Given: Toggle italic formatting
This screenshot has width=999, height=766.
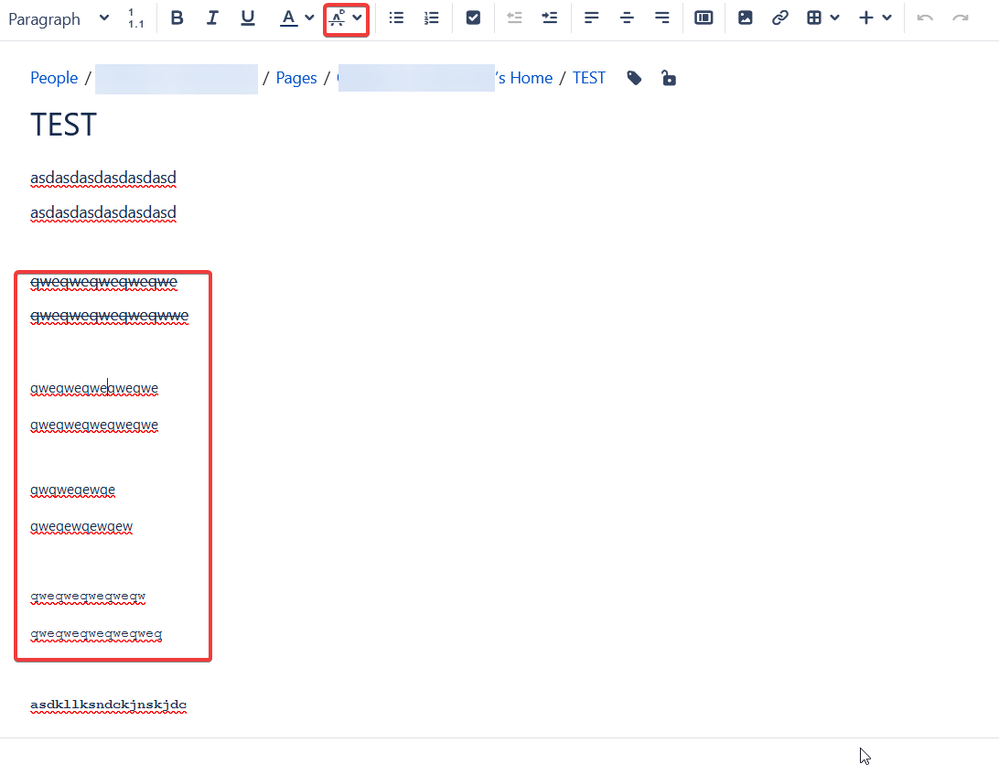Looking at the screenshot, I should (x=212, y=18).
